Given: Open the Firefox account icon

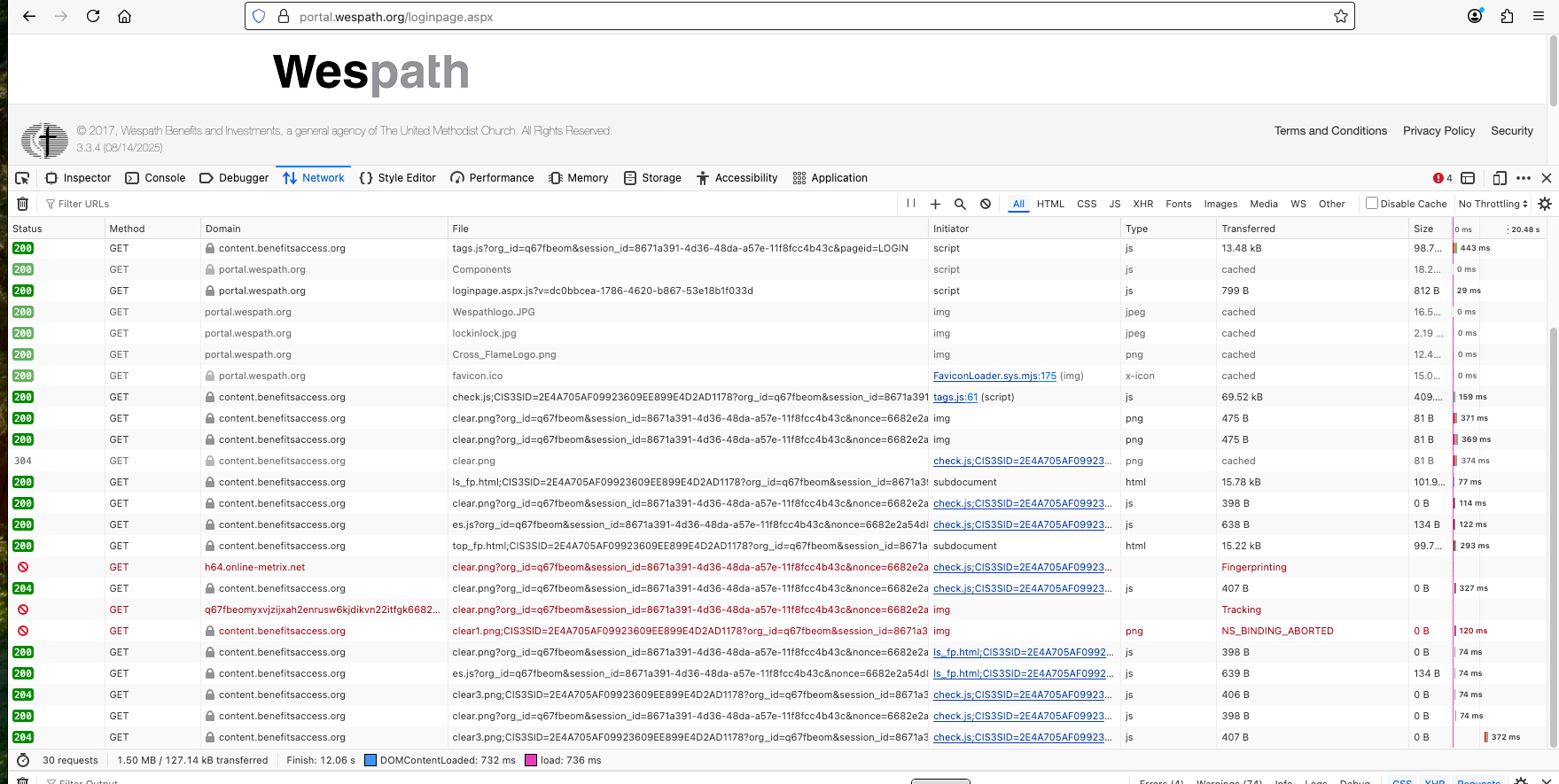Looking at the screenshot, I should tap(1475, 16).
